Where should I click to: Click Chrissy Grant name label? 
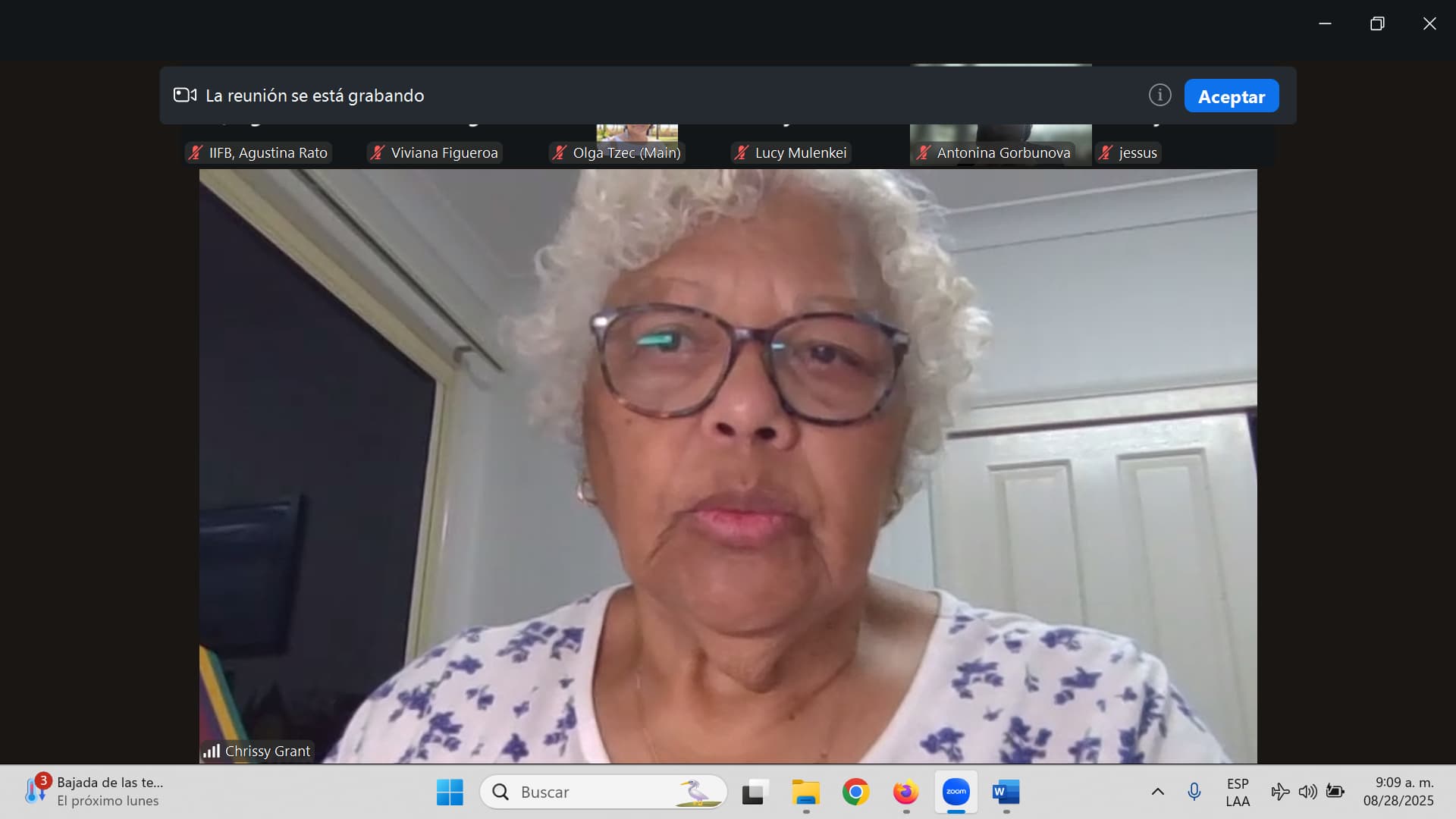pyautogui.click(x=267, y=751)
